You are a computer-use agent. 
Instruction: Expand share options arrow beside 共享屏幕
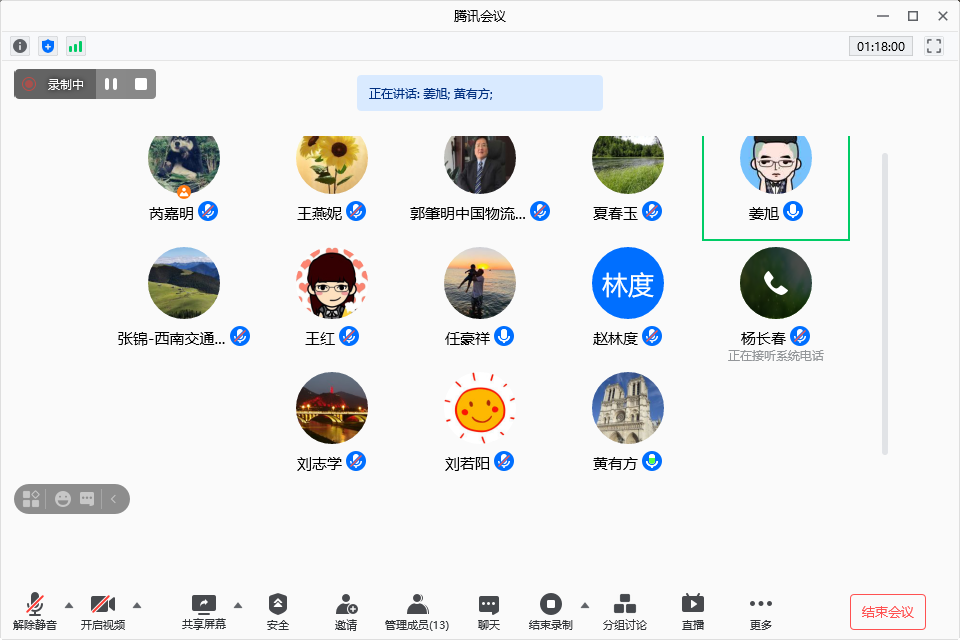tap(238, 604)
